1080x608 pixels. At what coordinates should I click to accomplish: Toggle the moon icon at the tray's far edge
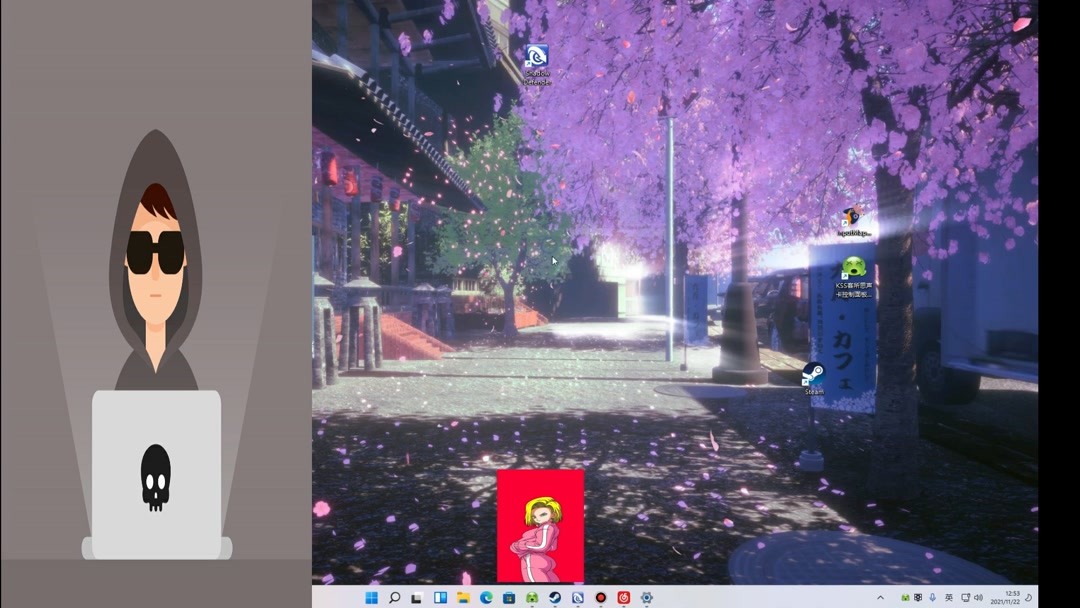coord(1028,598)
